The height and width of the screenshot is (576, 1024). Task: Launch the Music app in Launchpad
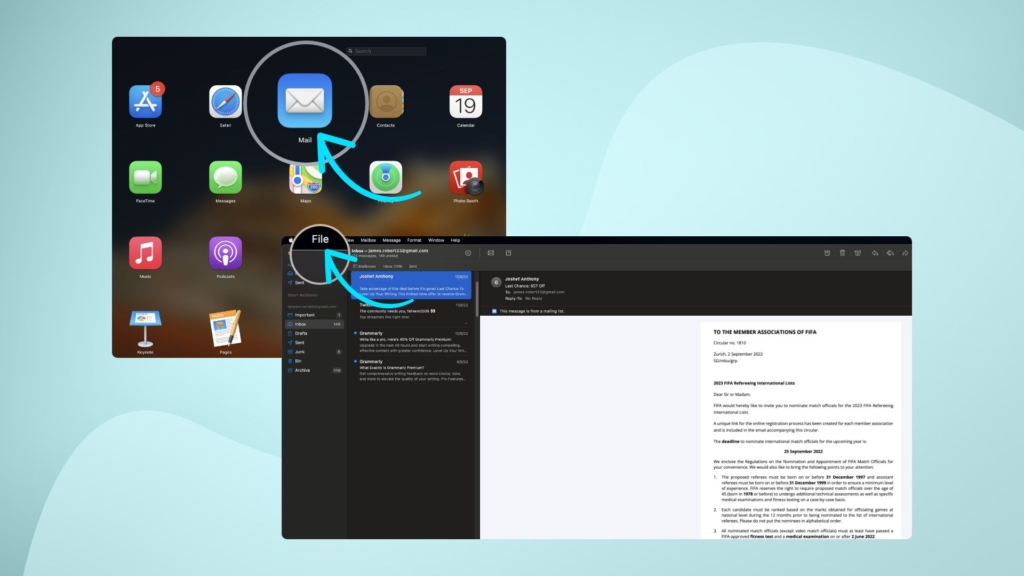point(145,253)
